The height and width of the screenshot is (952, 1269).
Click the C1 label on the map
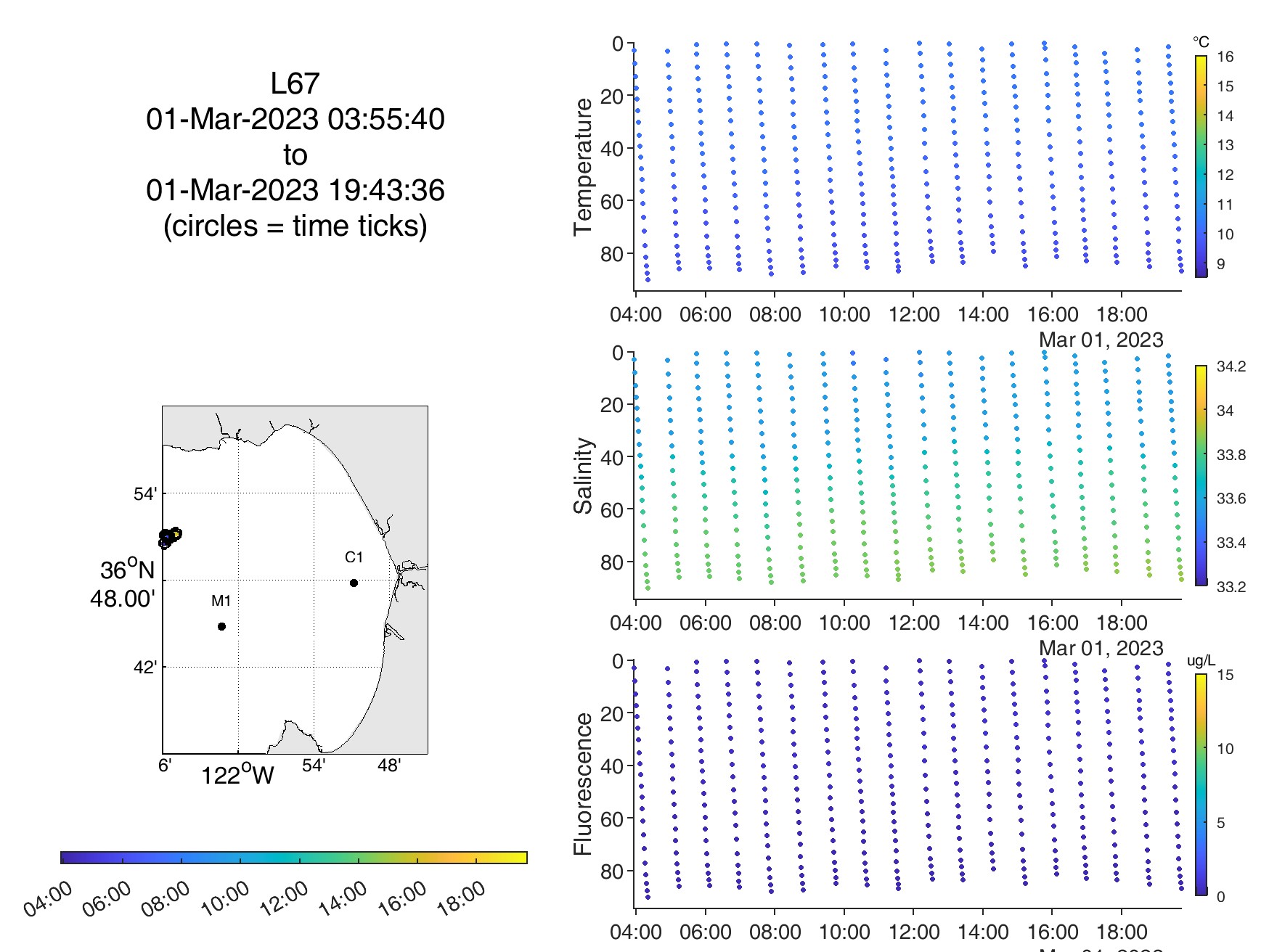click(354, 557)
